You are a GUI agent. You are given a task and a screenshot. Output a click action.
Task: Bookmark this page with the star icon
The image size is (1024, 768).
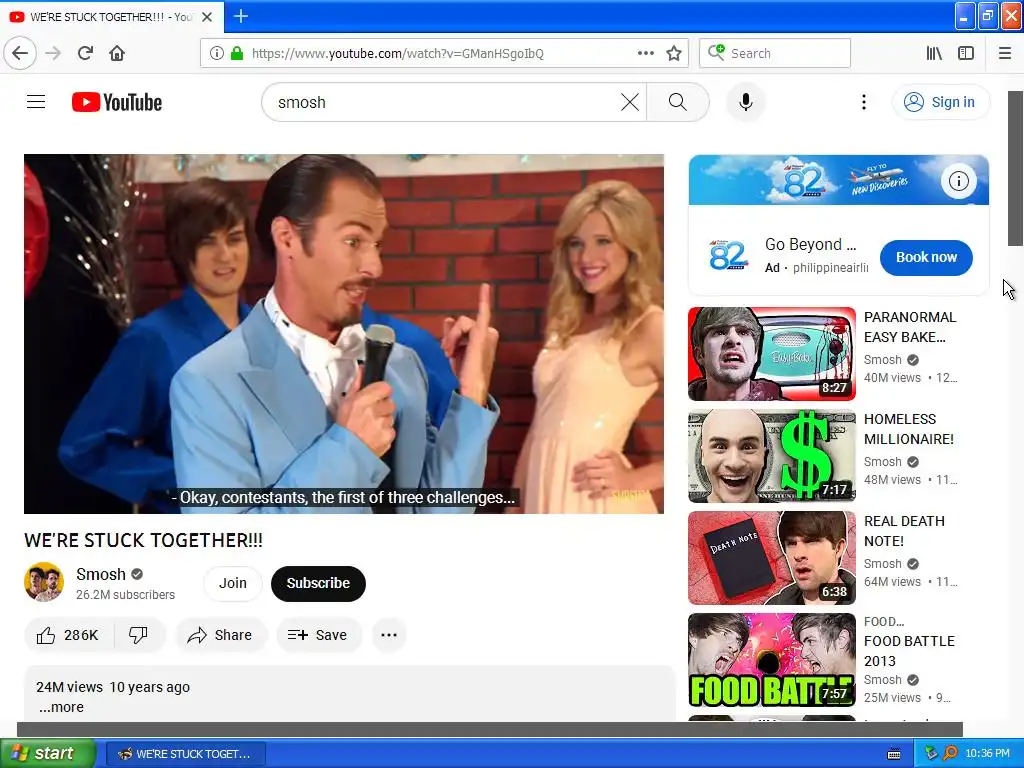click(674, 54)
